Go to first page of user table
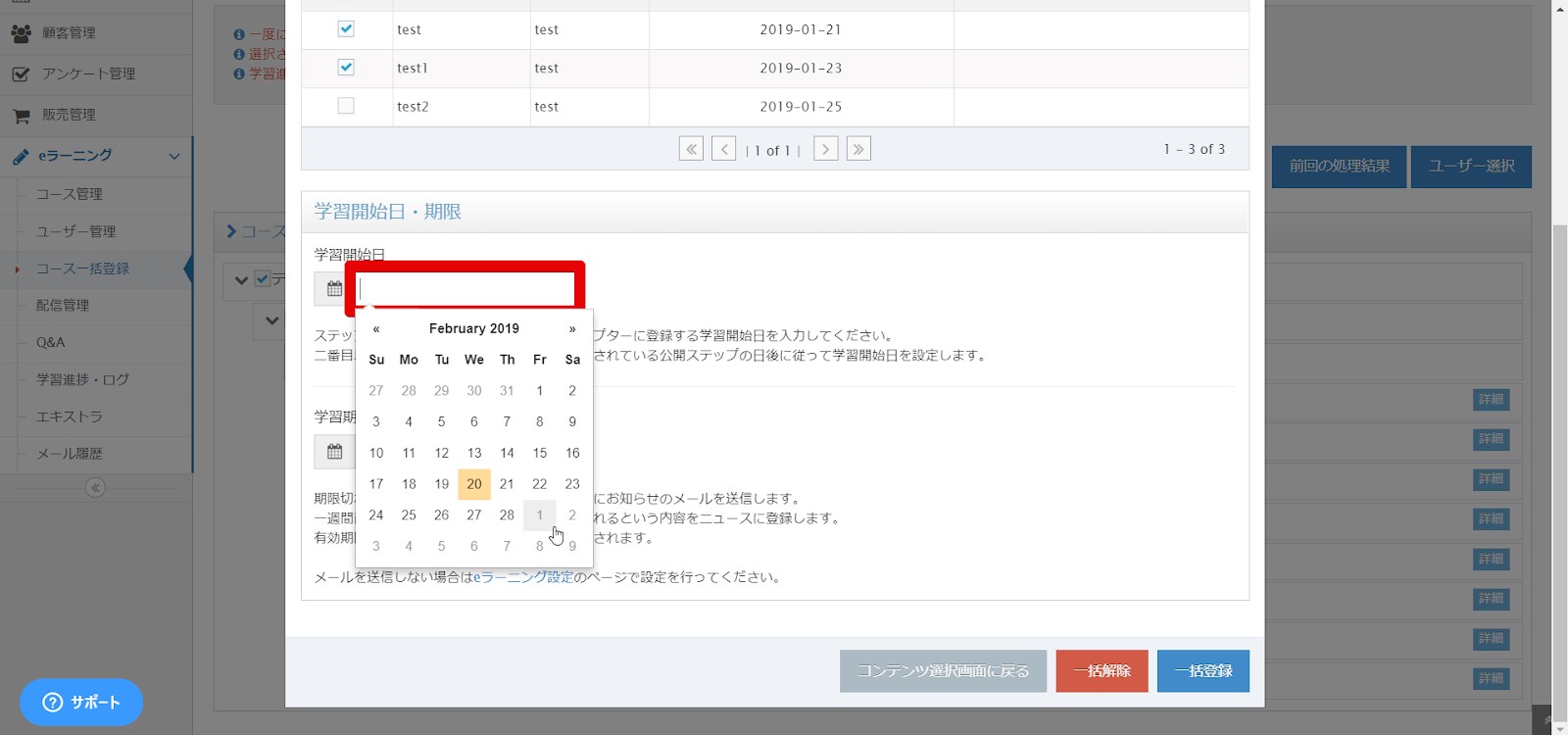Screen dimensions: 1568x735 tap(691, 149)
